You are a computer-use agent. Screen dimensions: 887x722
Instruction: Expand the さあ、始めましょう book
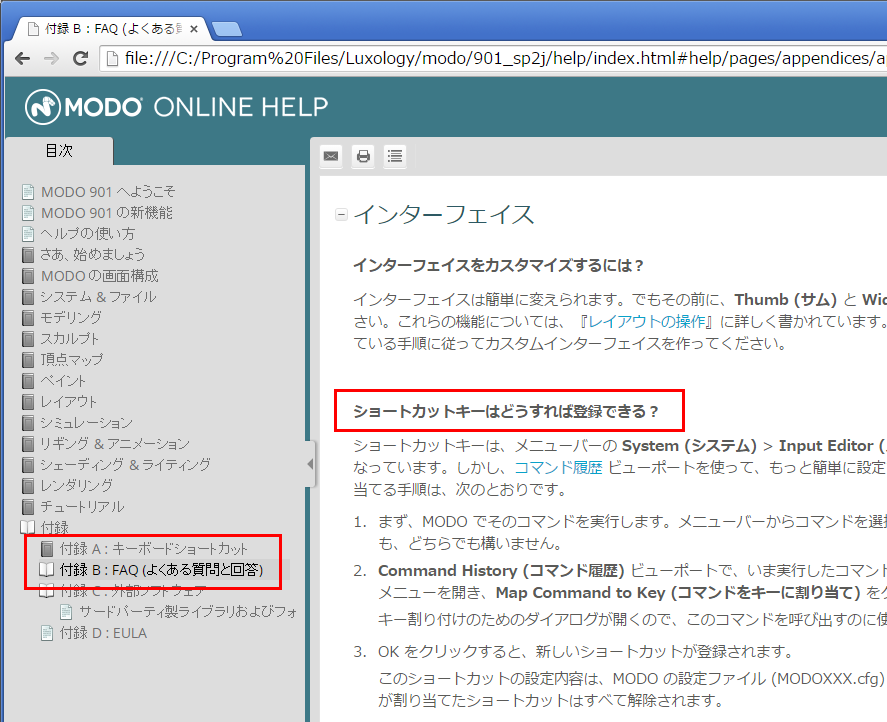pyautogui.click(x=92, y=255)
